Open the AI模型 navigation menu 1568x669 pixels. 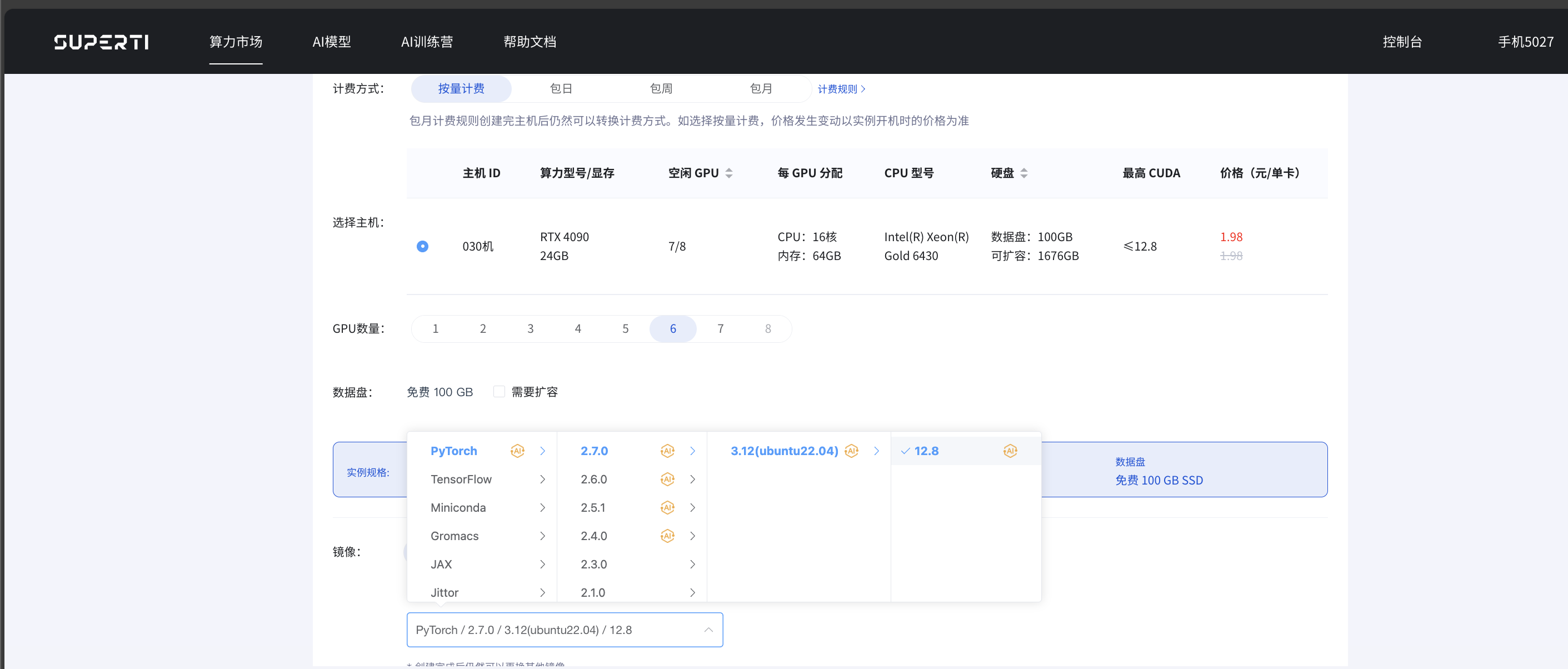click(x=331, y=42)
